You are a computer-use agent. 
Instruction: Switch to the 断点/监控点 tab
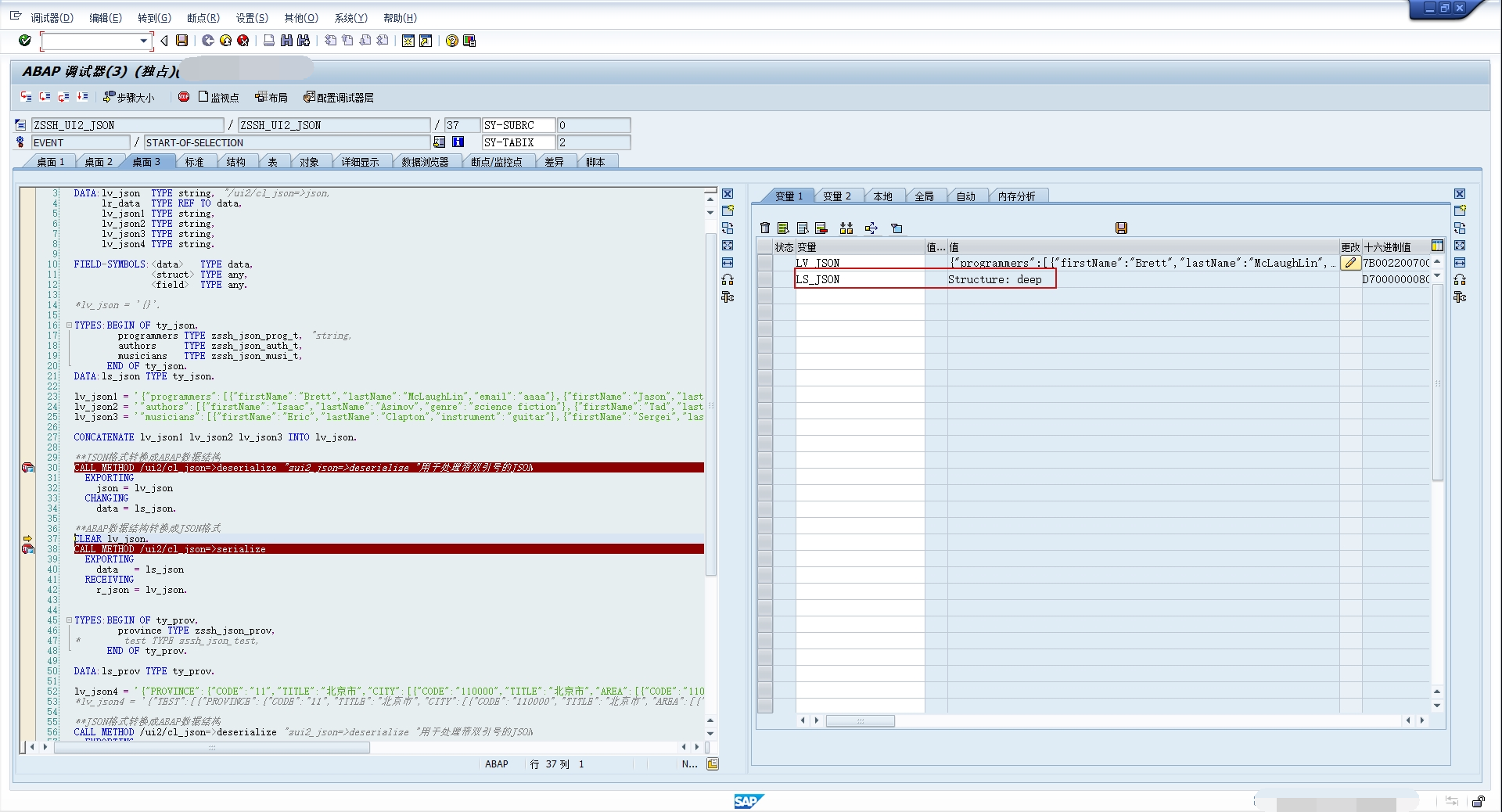496,162
